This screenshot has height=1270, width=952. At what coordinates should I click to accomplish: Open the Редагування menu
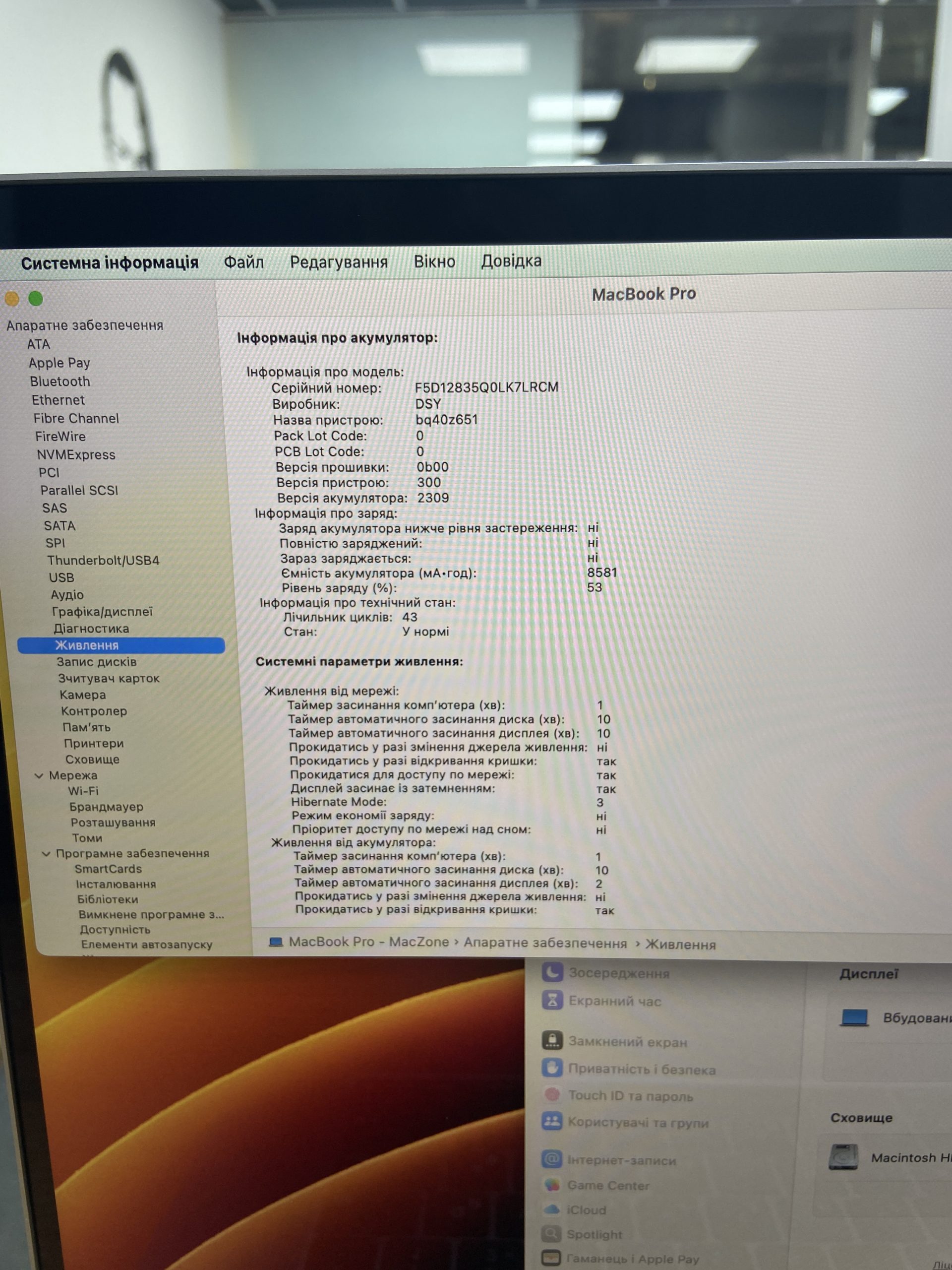(x=339, y=262)
